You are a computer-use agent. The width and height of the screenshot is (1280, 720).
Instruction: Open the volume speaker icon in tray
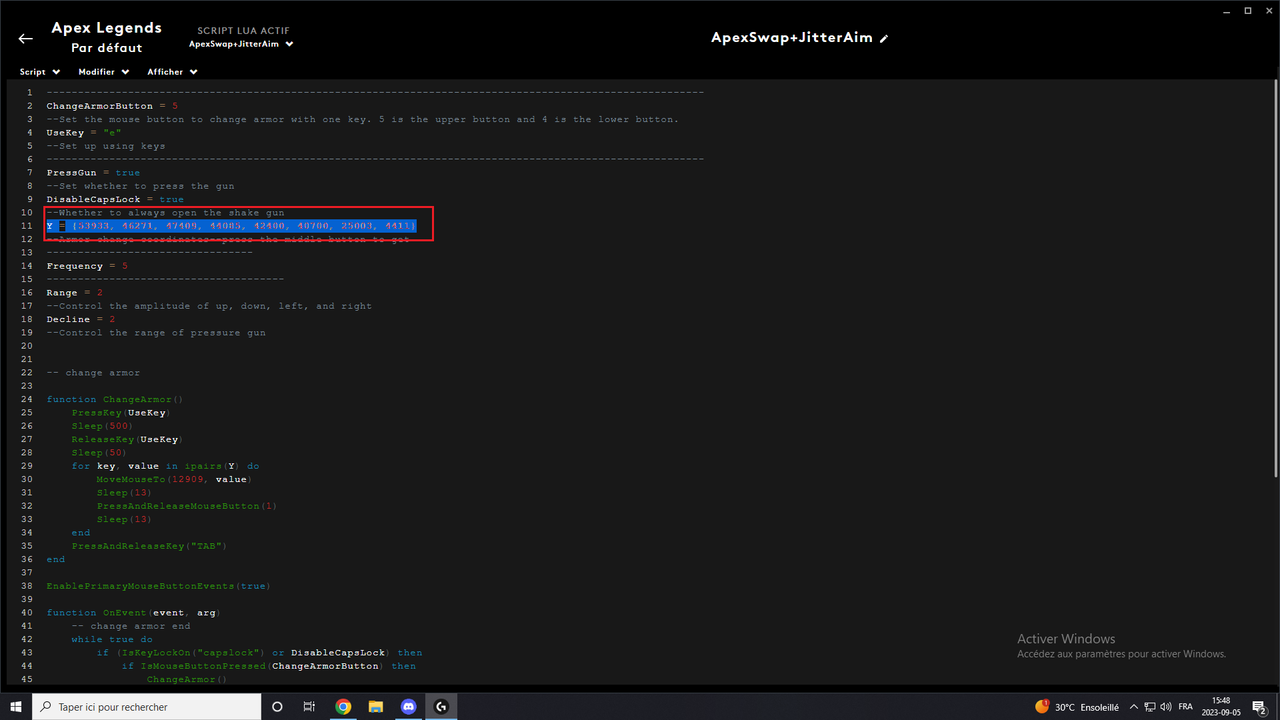click(x=1166, y=706)
